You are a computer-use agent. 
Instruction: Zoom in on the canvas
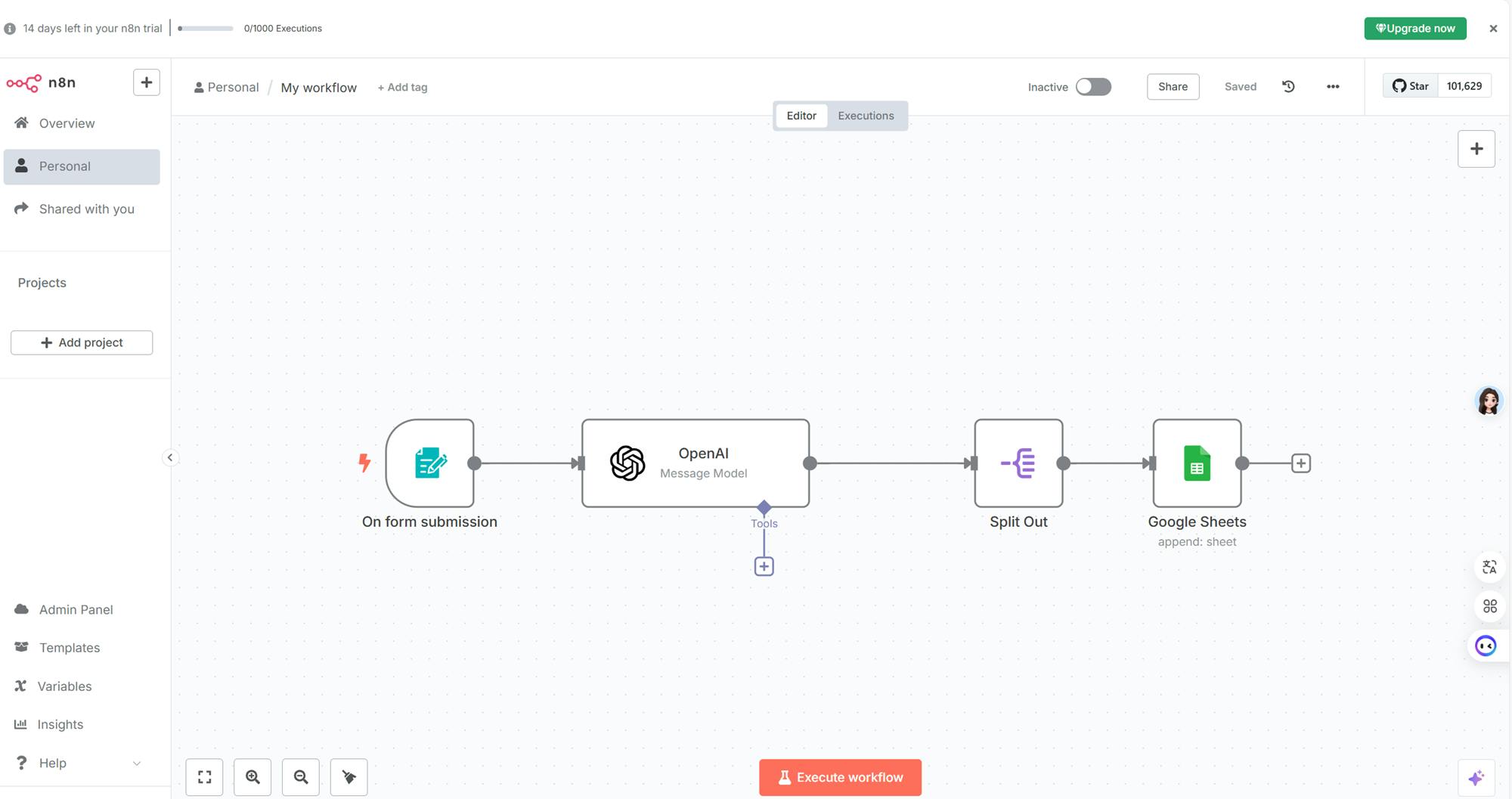click(x=253, y=777)
